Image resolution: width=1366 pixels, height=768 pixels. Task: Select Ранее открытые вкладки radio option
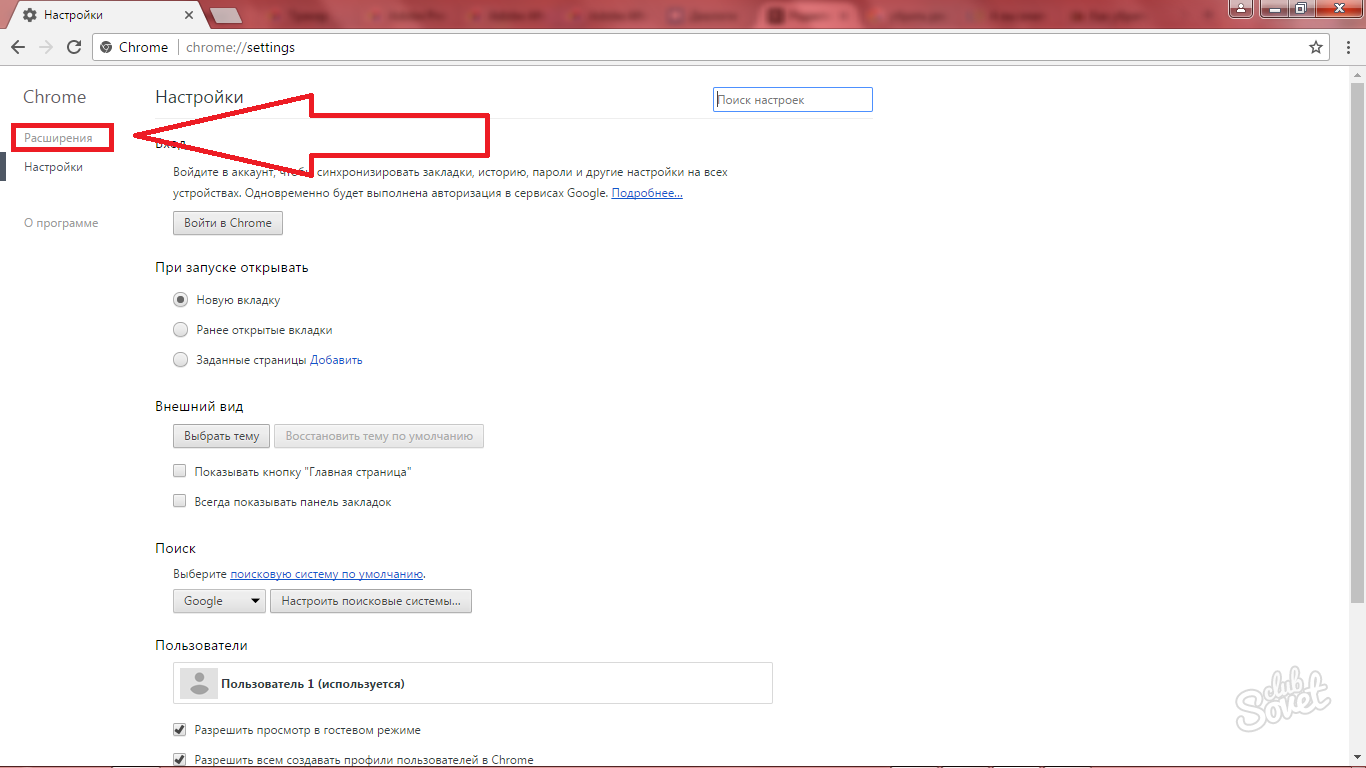(181, 330)
